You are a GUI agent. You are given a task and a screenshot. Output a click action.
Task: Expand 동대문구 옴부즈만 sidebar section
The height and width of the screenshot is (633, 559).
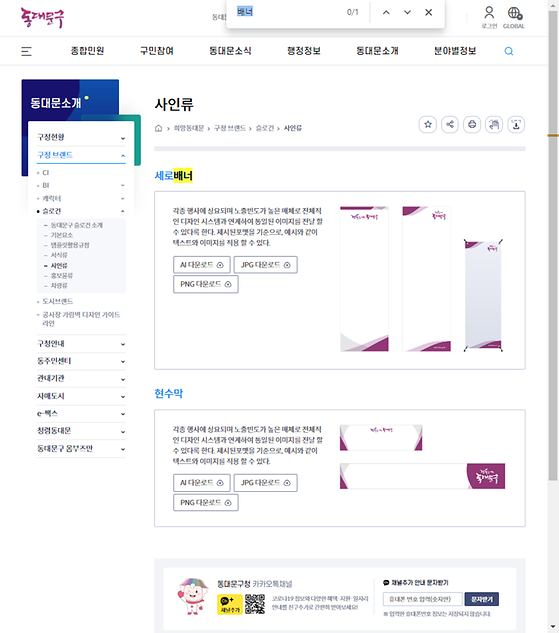tap(81, 449)
